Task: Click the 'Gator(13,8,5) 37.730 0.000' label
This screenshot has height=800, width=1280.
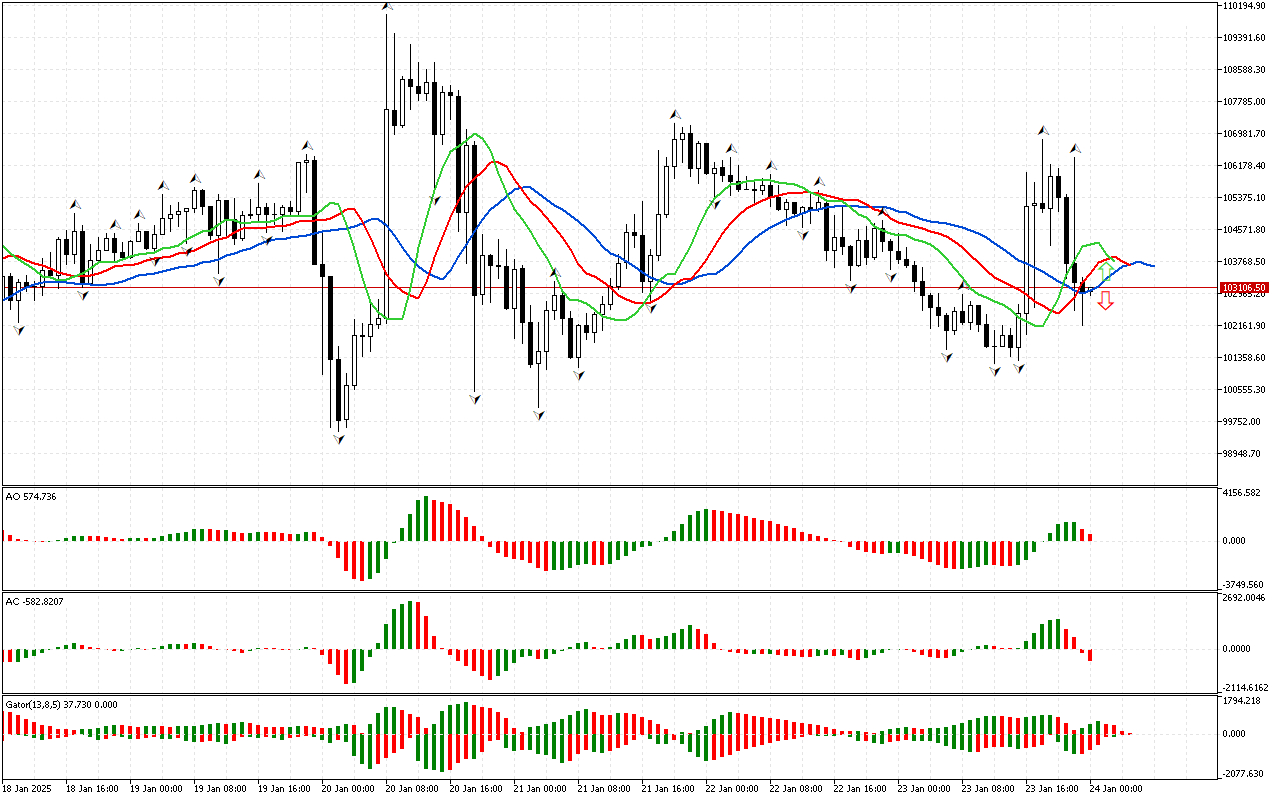Action: (x=61, y=704)
